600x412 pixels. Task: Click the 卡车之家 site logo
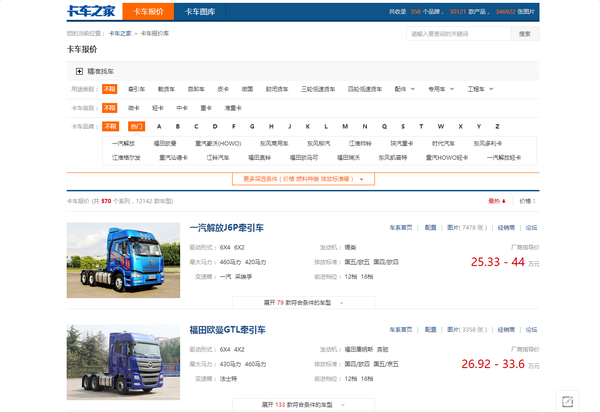click(91, 11)
